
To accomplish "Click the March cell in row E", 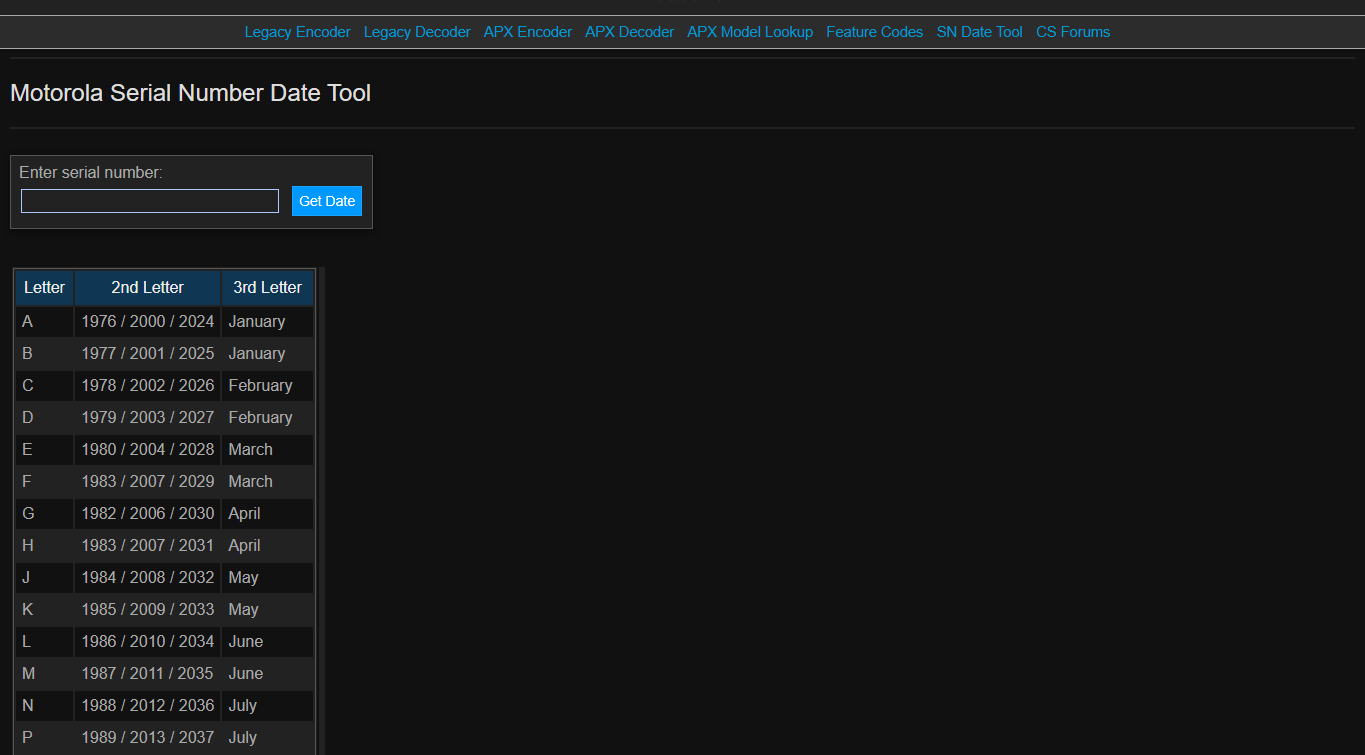I will click(268, 450).
